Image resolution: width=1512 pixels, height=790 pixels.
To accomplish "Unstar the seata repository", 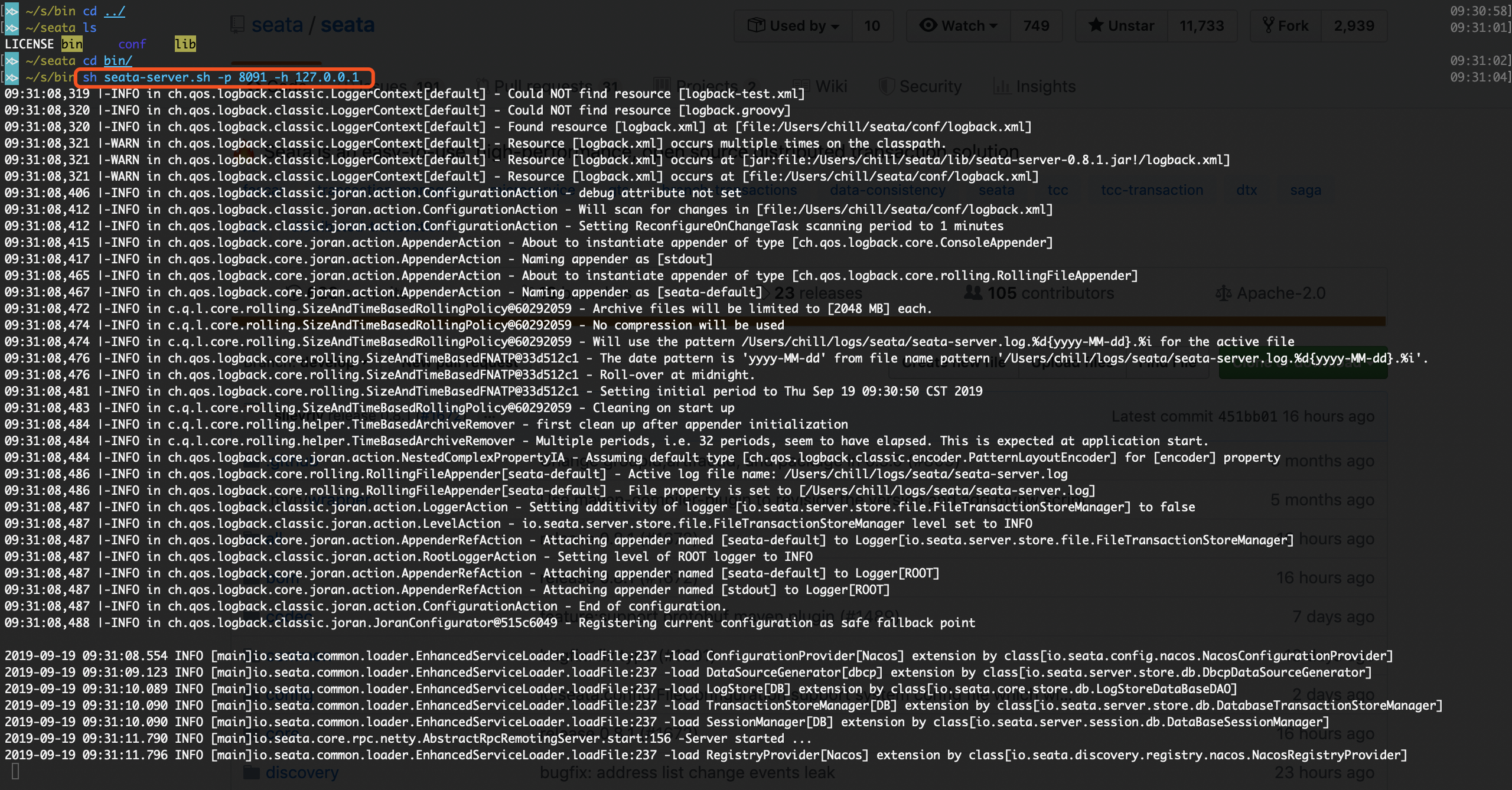I will pos(1122,26).
